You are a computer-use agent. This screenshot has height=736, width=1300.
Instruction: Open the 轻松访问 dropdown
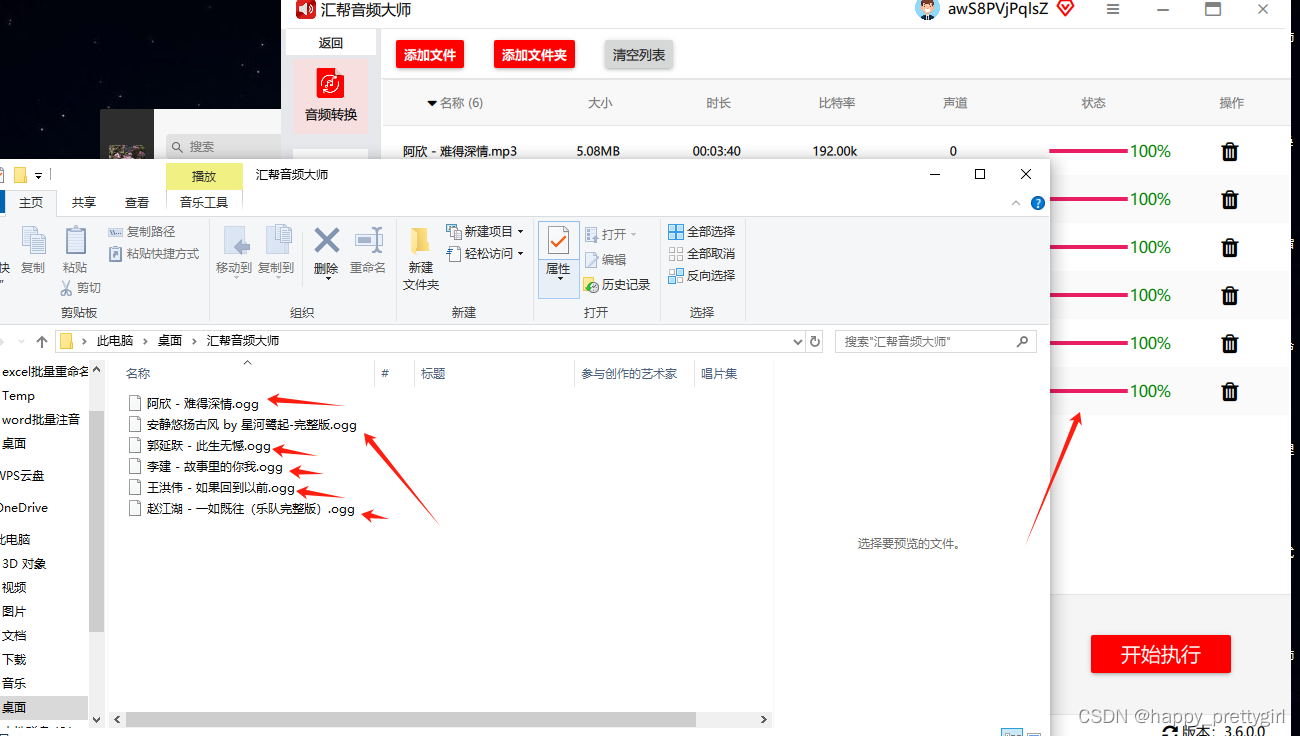485,254
